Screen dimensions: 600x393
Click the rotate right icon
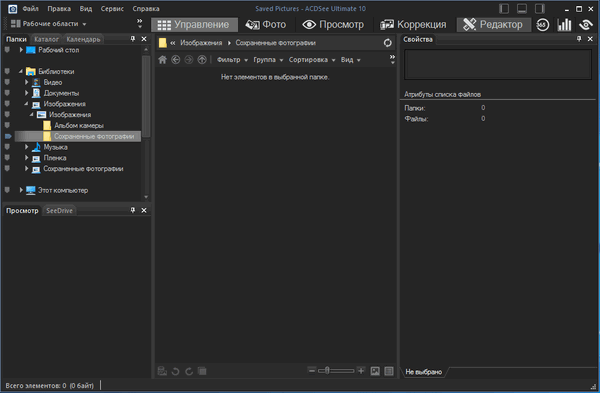(x=189, y=371)
